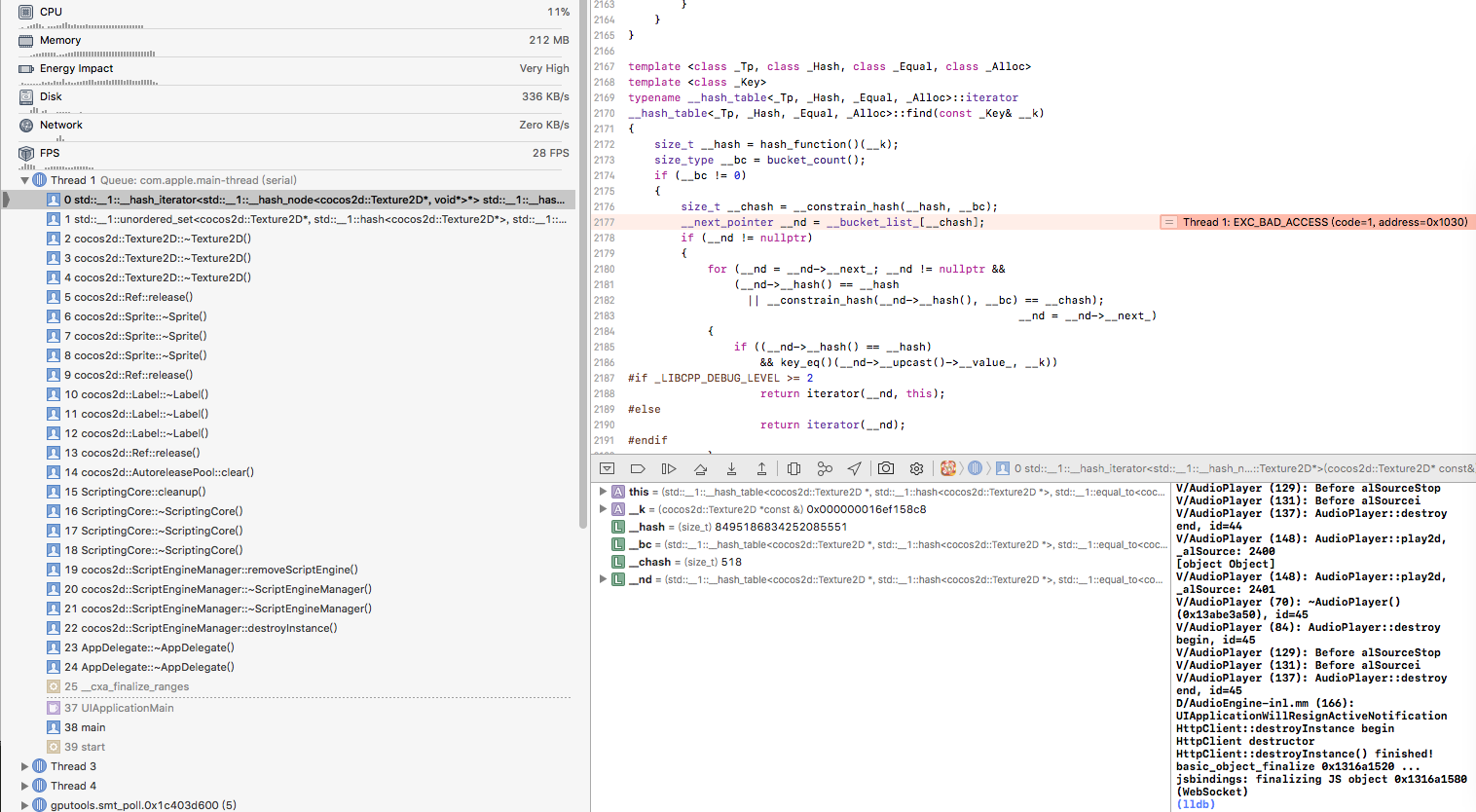
Task: Select frame 6 cocos2d::Sprite::~Sprite()
Action: click(x=290, y=316)
